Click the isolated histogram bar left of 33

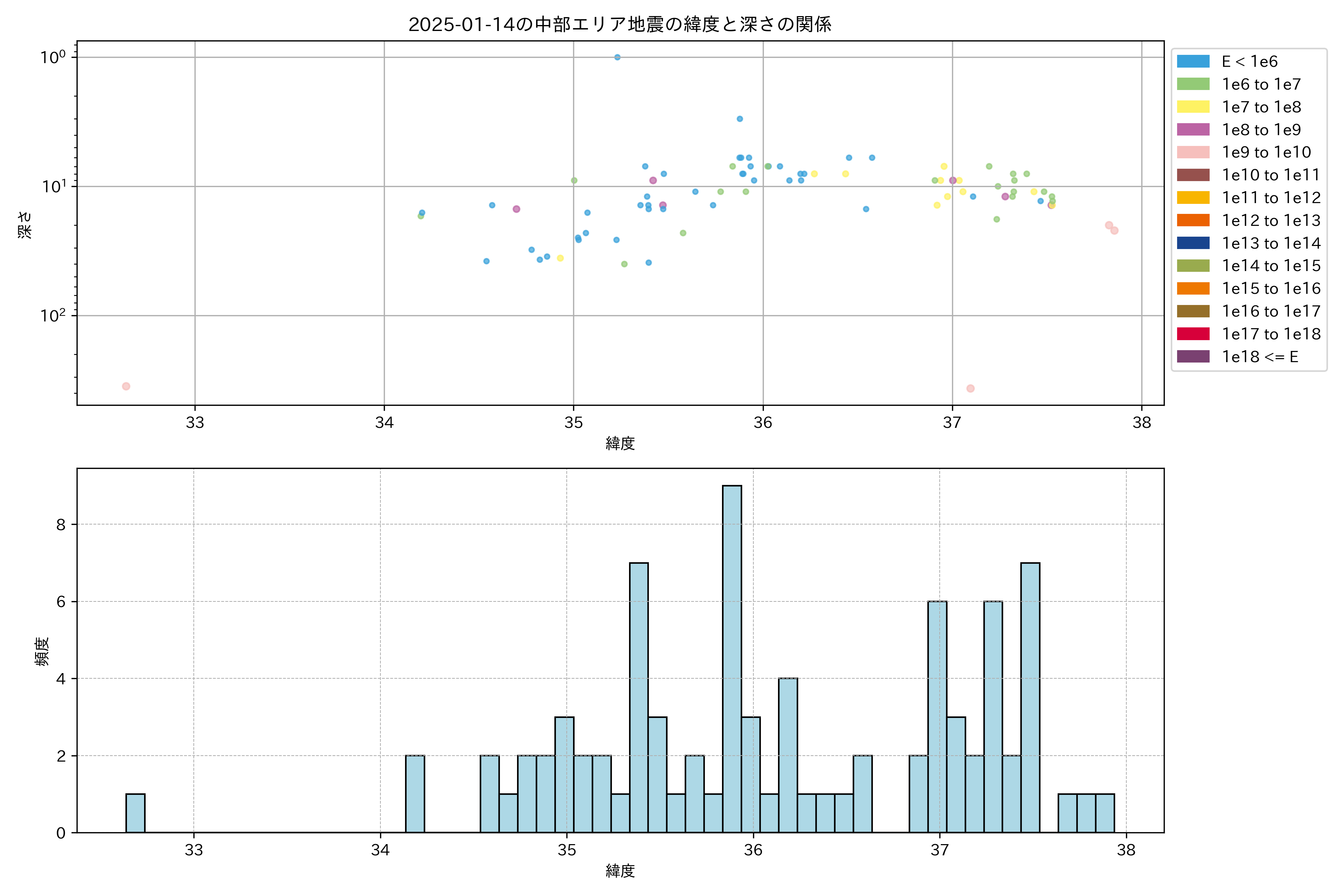136,813
